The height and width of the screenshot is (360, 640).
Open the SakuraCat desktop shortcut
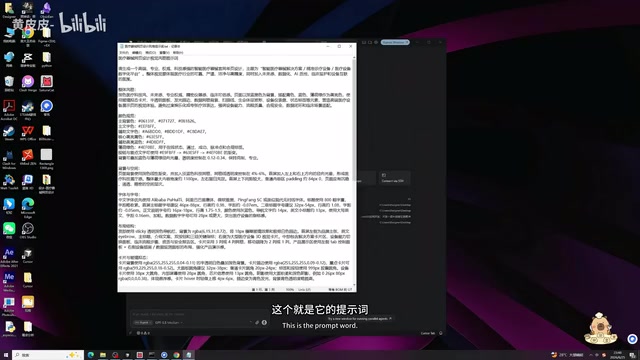[47, 84]
